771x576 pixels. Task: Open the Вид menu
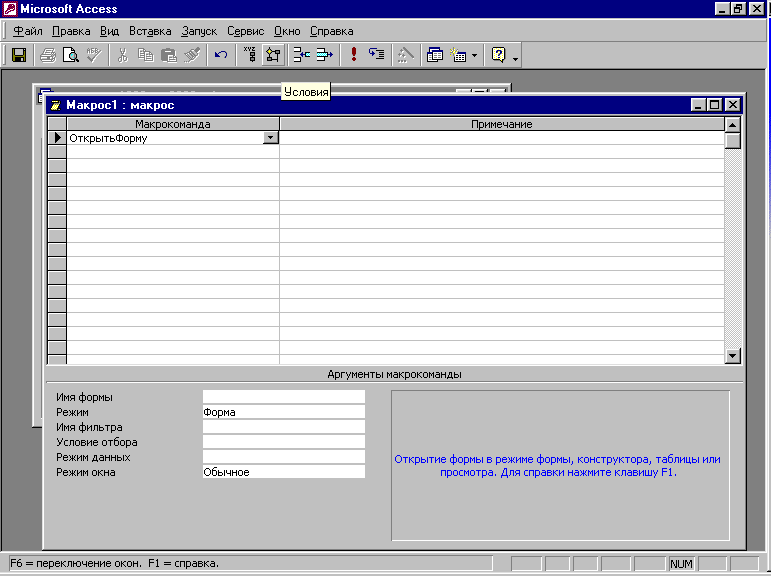(110, 31)
